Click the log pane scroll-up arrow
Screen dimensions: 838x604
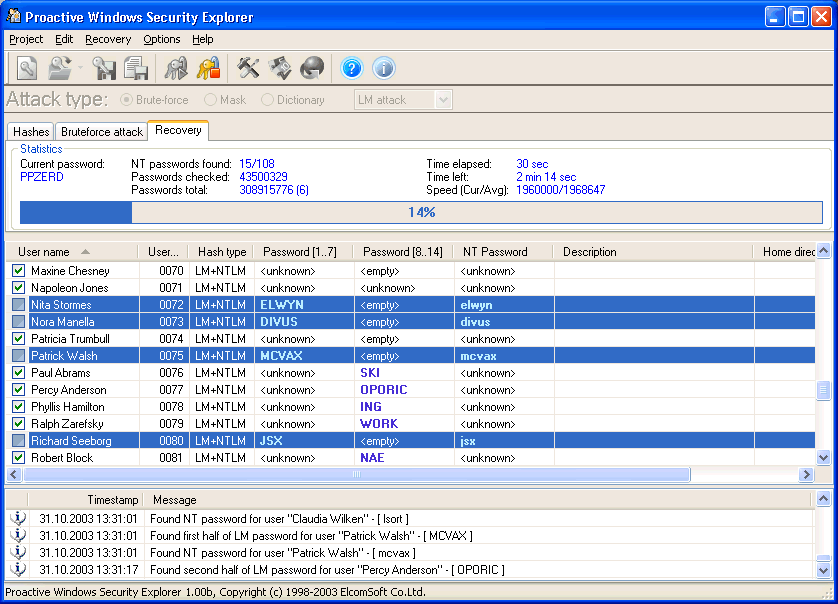pyautogui.click(x=823, y=499)
